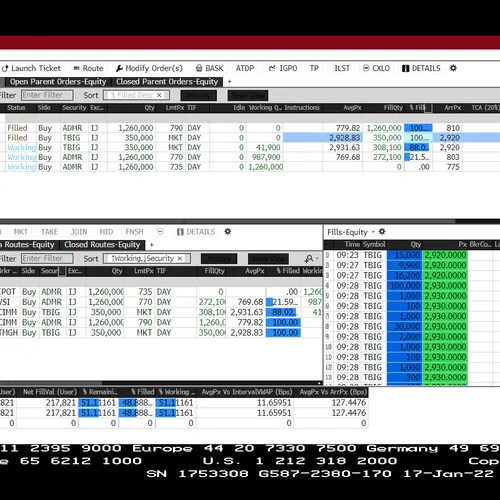Click the ArrPx column header
This screenshot has height=500, width=500.
coord(452,108)
